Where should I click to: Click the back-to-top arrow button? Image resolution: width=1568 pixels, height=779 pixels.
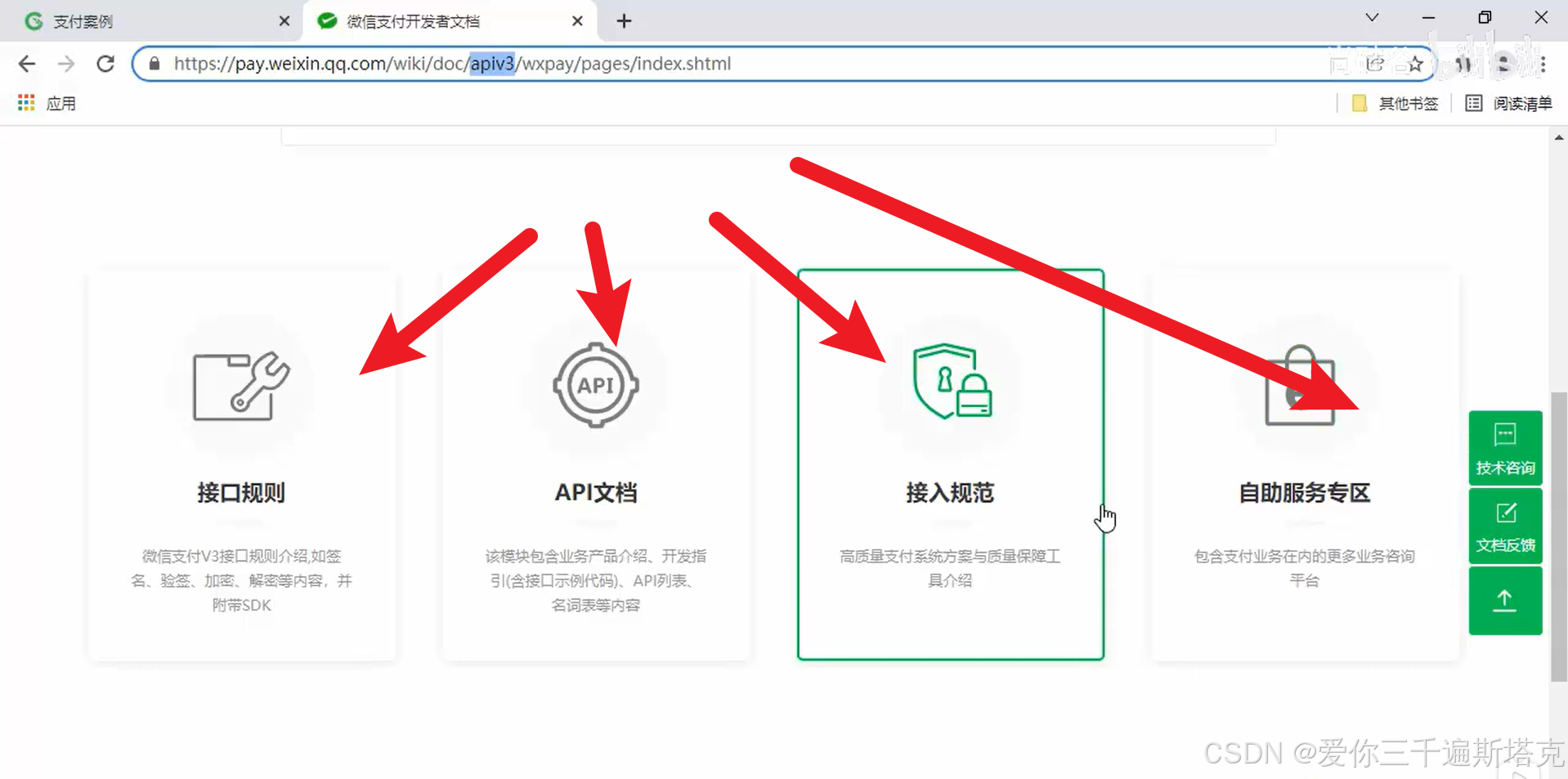pyautogui.click(x=1505, y=601)
